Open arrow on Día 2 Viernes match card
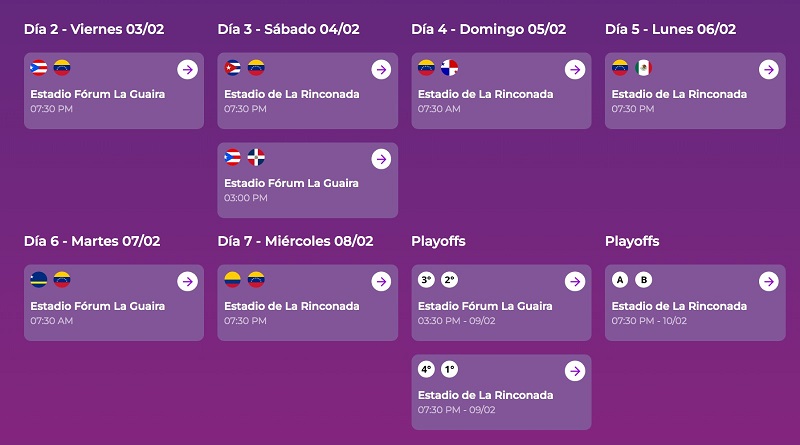Viewport: 800px width, 445px height. pos(187,69)
